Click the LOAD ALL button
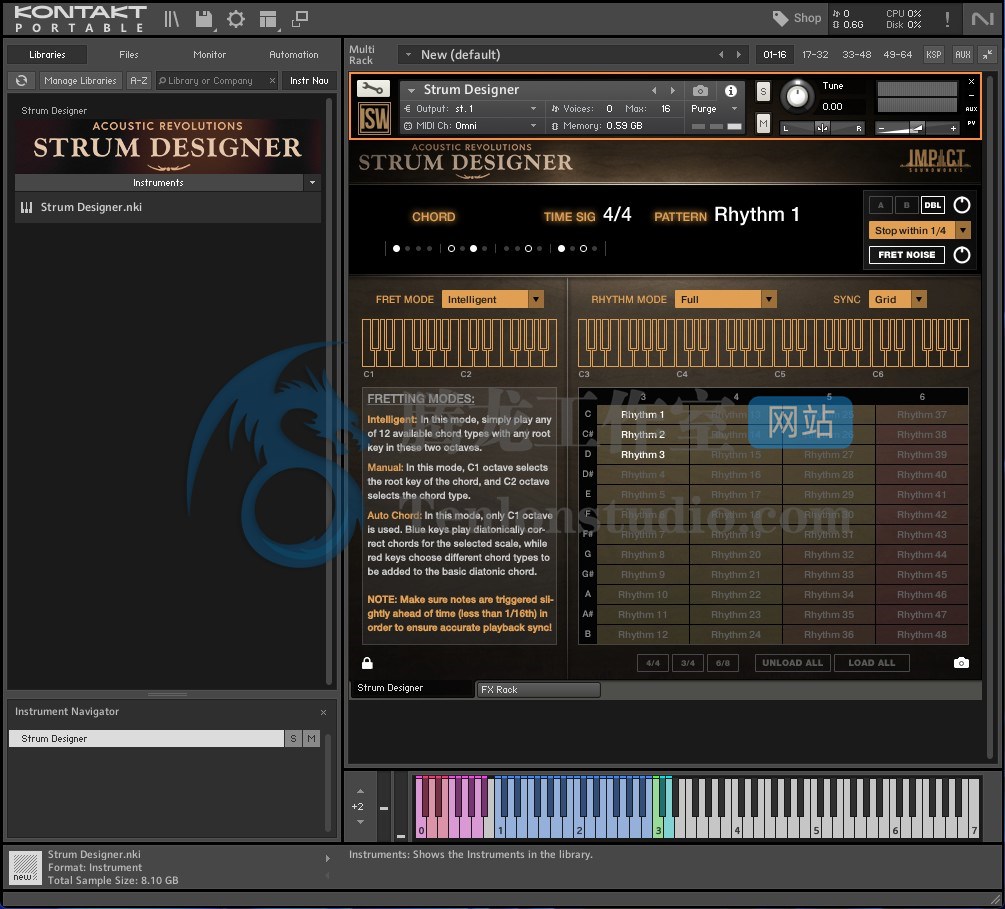Viewport: 1005px width, 909px height. pos(872,663)
